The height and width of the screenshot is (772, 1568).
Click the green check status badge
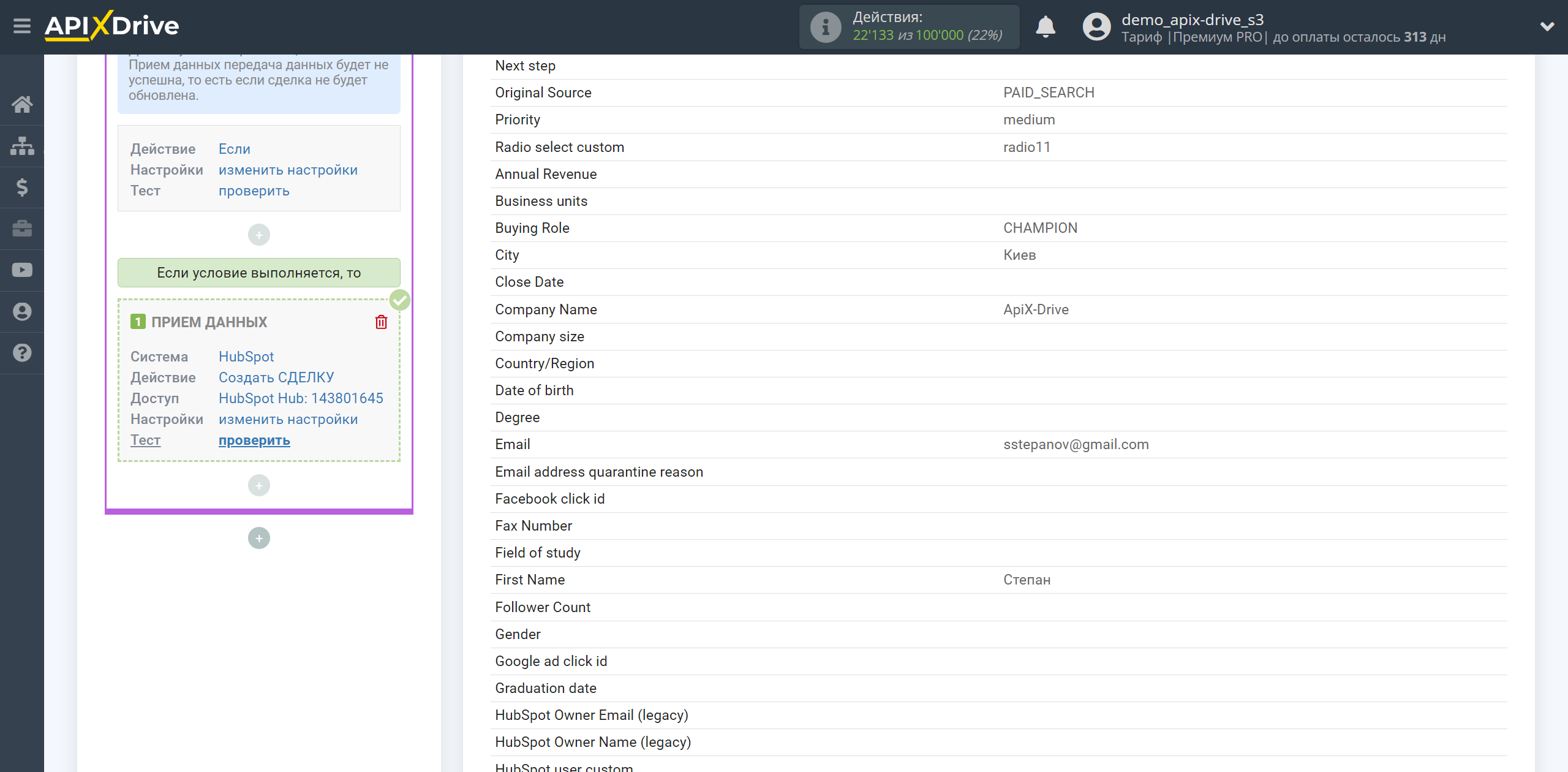[400, 300]
